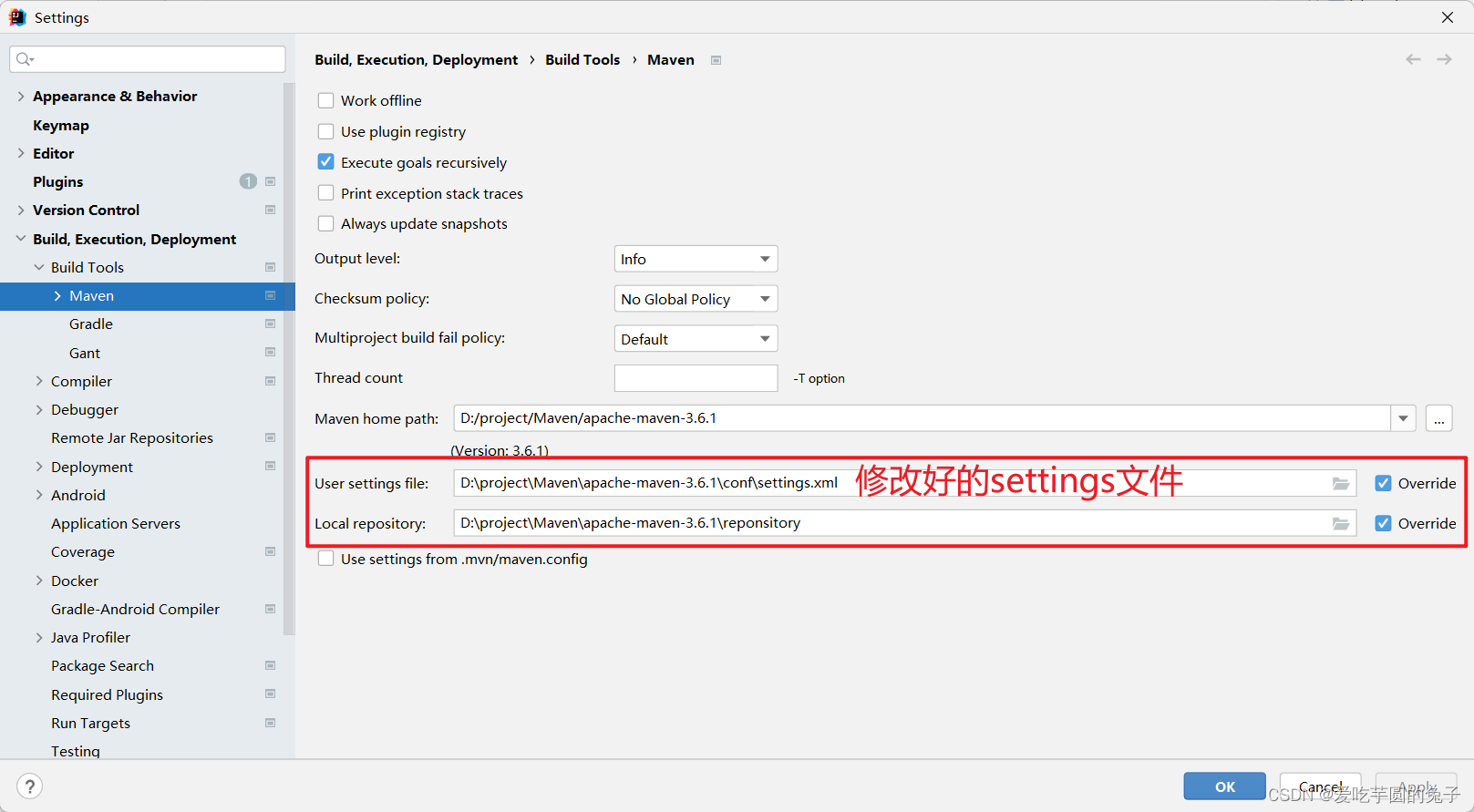Viewport: 1474px width, 812px height.
Task: Click the OK button
Action: tap(1224, 786)
